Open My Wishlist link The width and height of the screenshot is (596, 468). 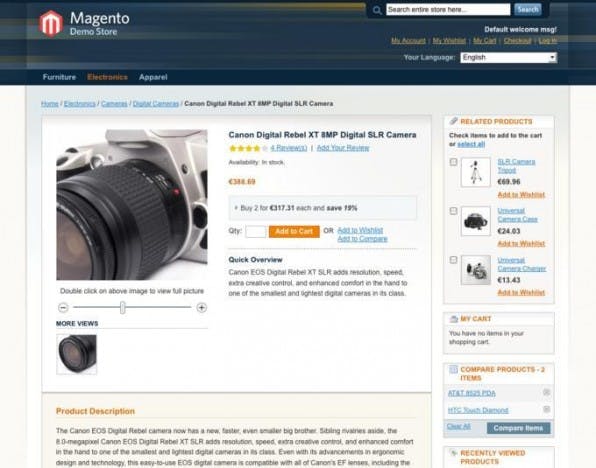coord(449,41)
